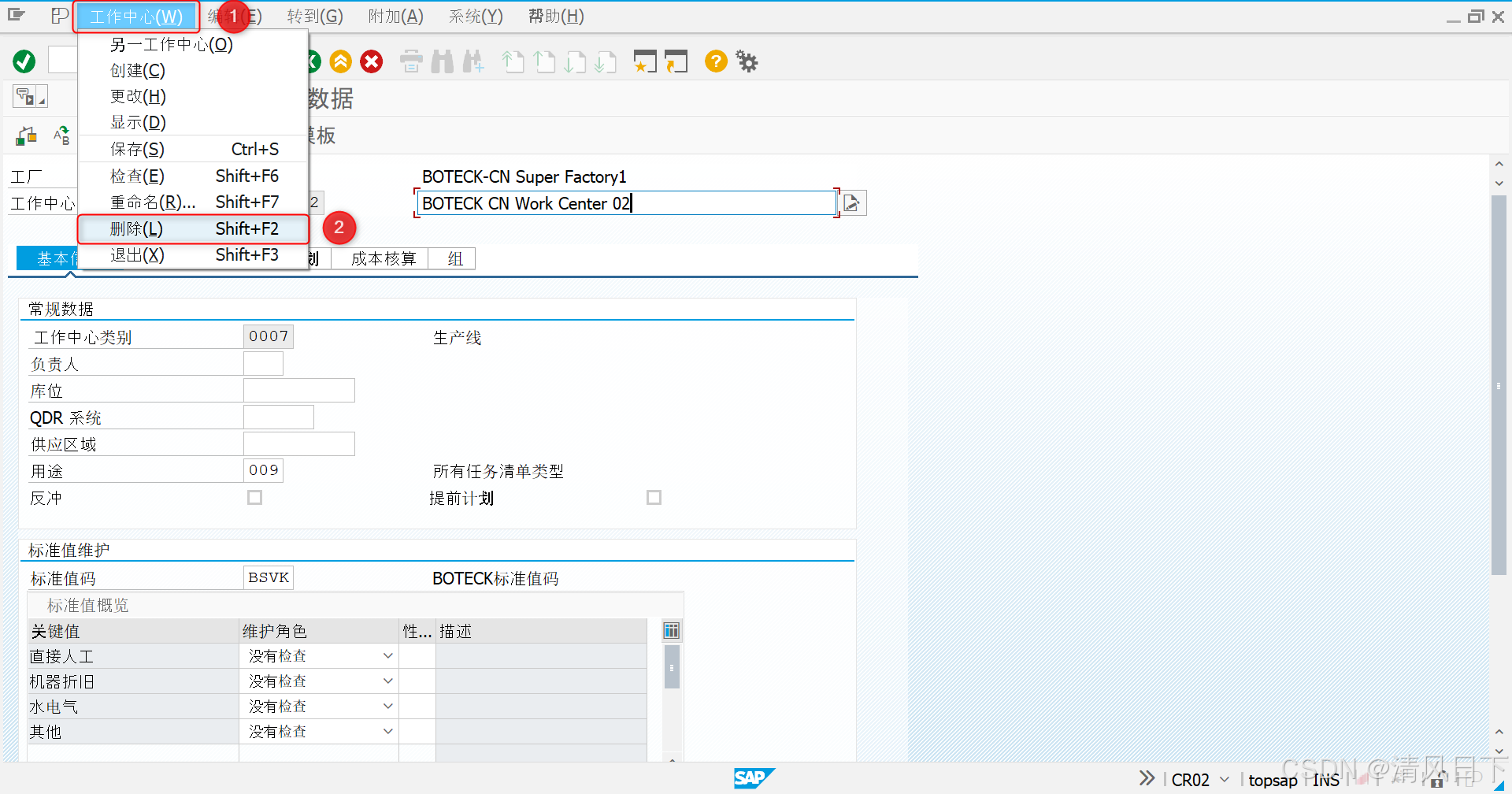Choose 显示(D) in the dropdown menu

193,122
